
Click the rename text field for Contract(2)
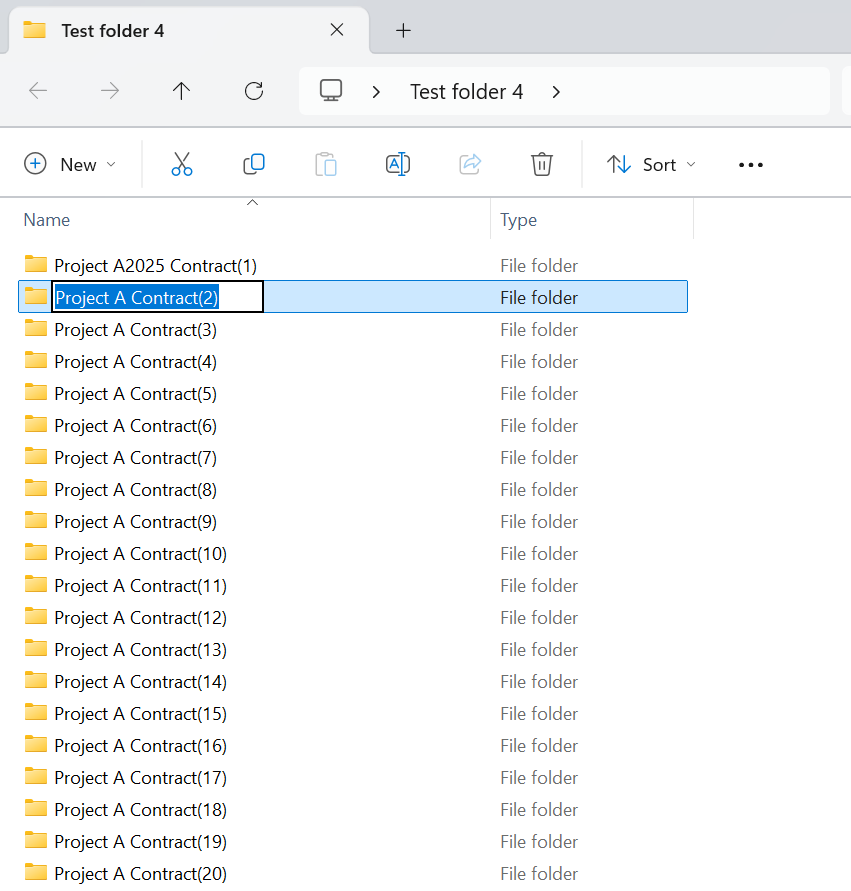158,297
